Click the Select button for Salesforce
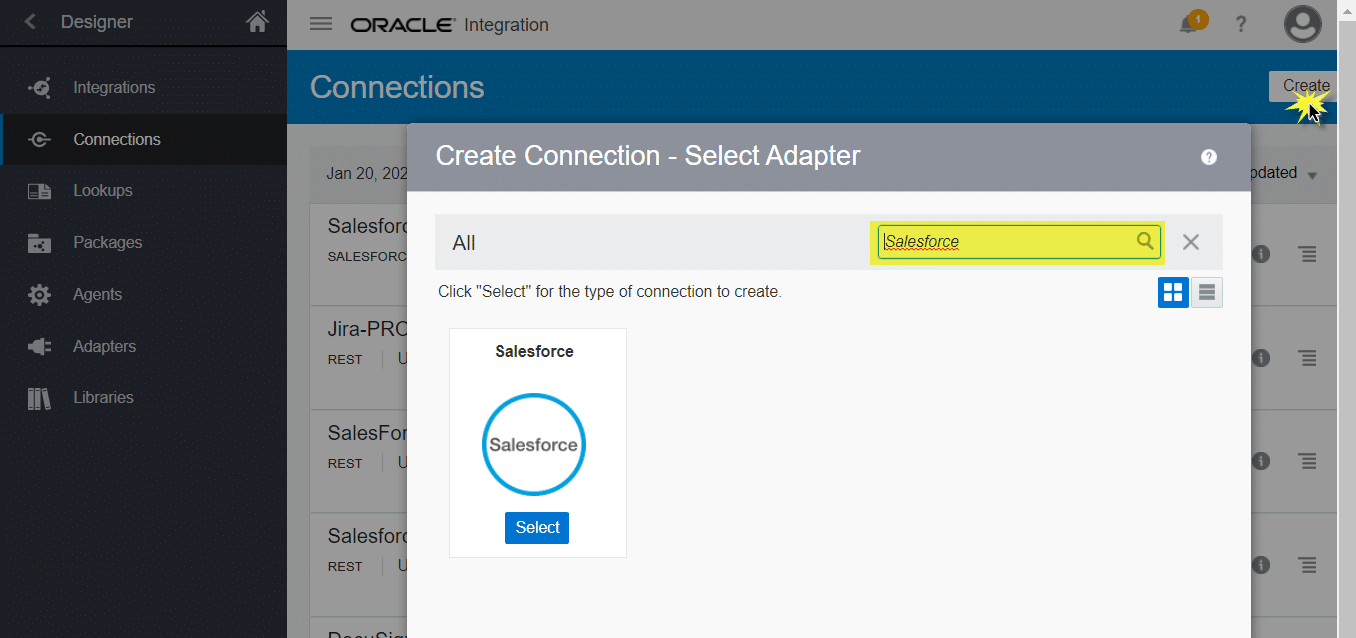1356x638 pixels. pos(537,528)
